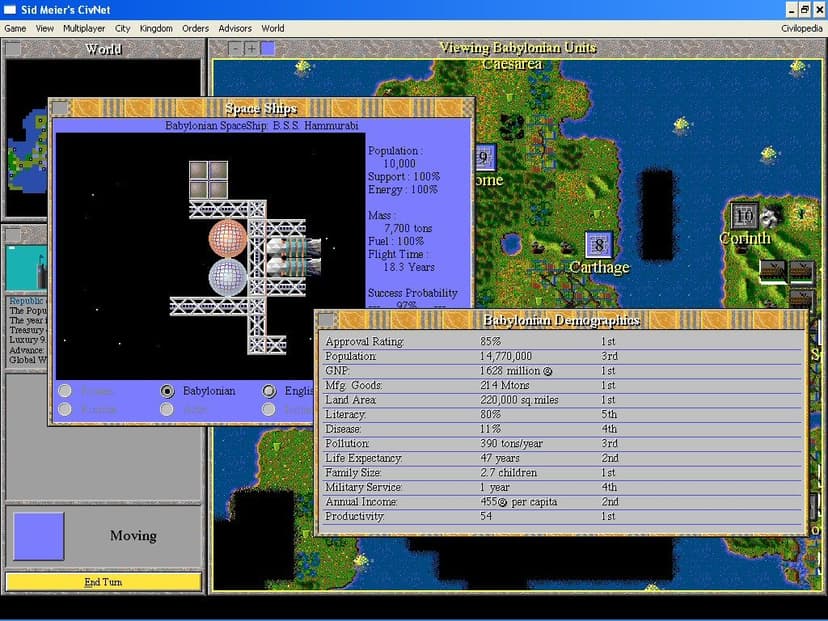Click the white life-support sphere on spaceship
Screen dimensions: 828x621
[x=228, y=277]
